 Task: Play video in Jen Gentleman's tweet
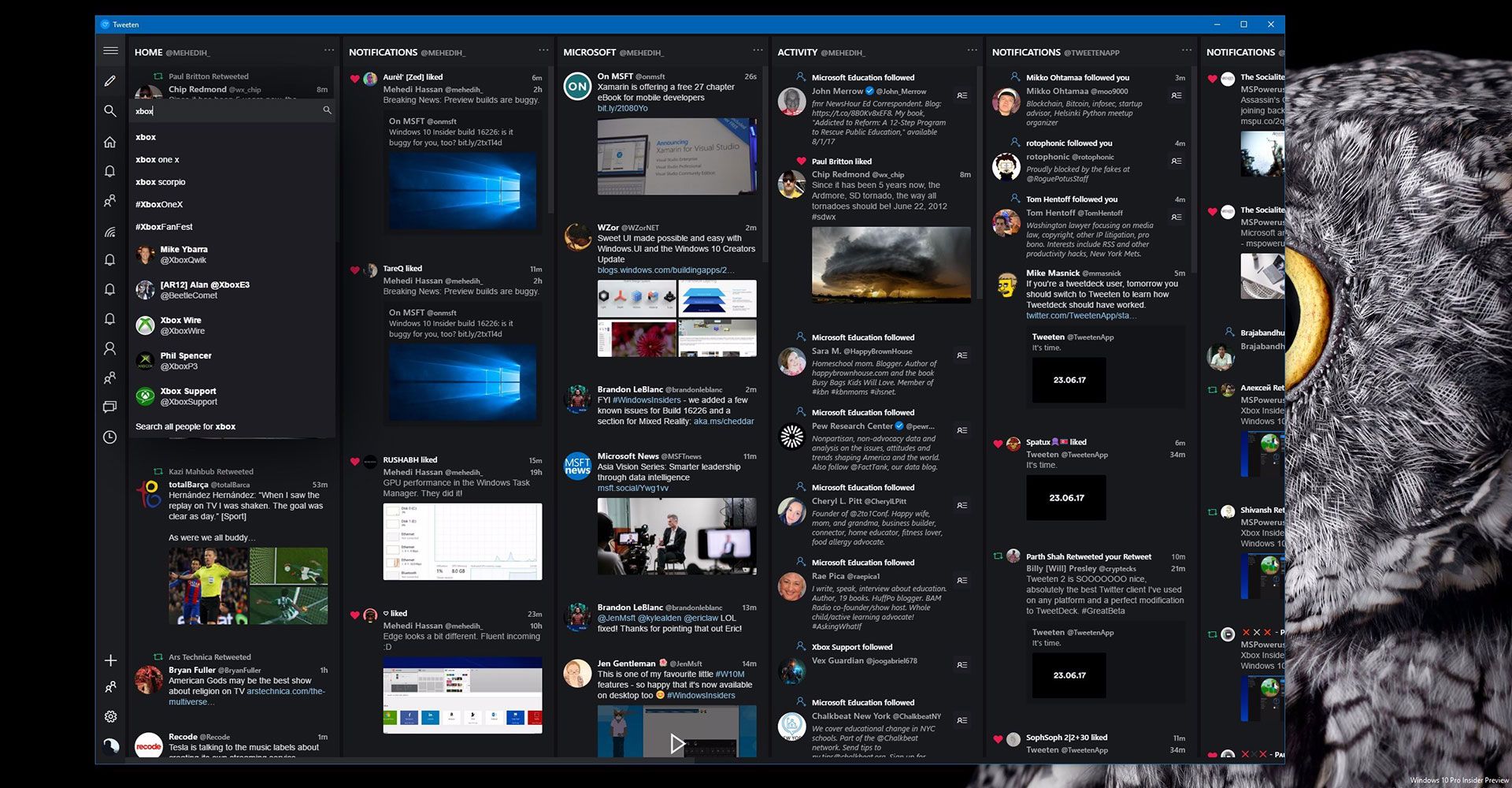coord(676,742)
